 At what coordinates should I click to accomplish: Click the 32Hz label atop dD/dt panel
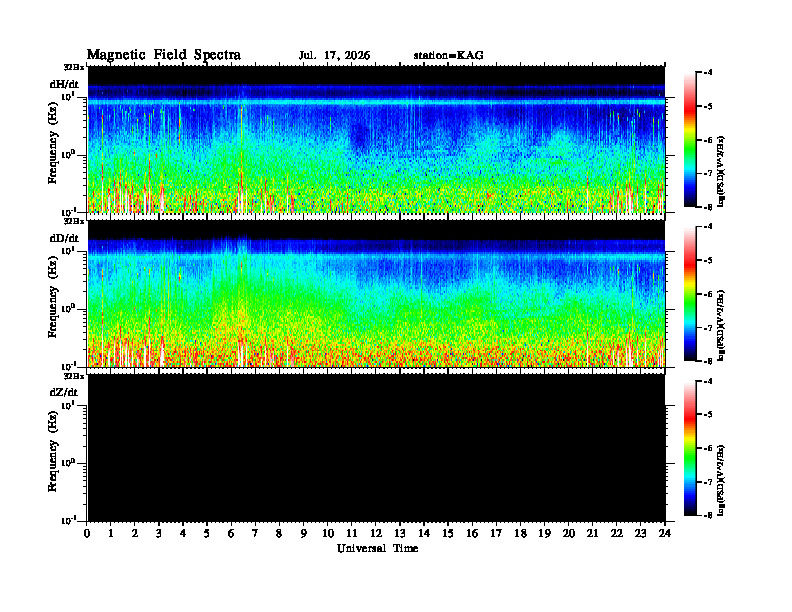tap(74, 221)
